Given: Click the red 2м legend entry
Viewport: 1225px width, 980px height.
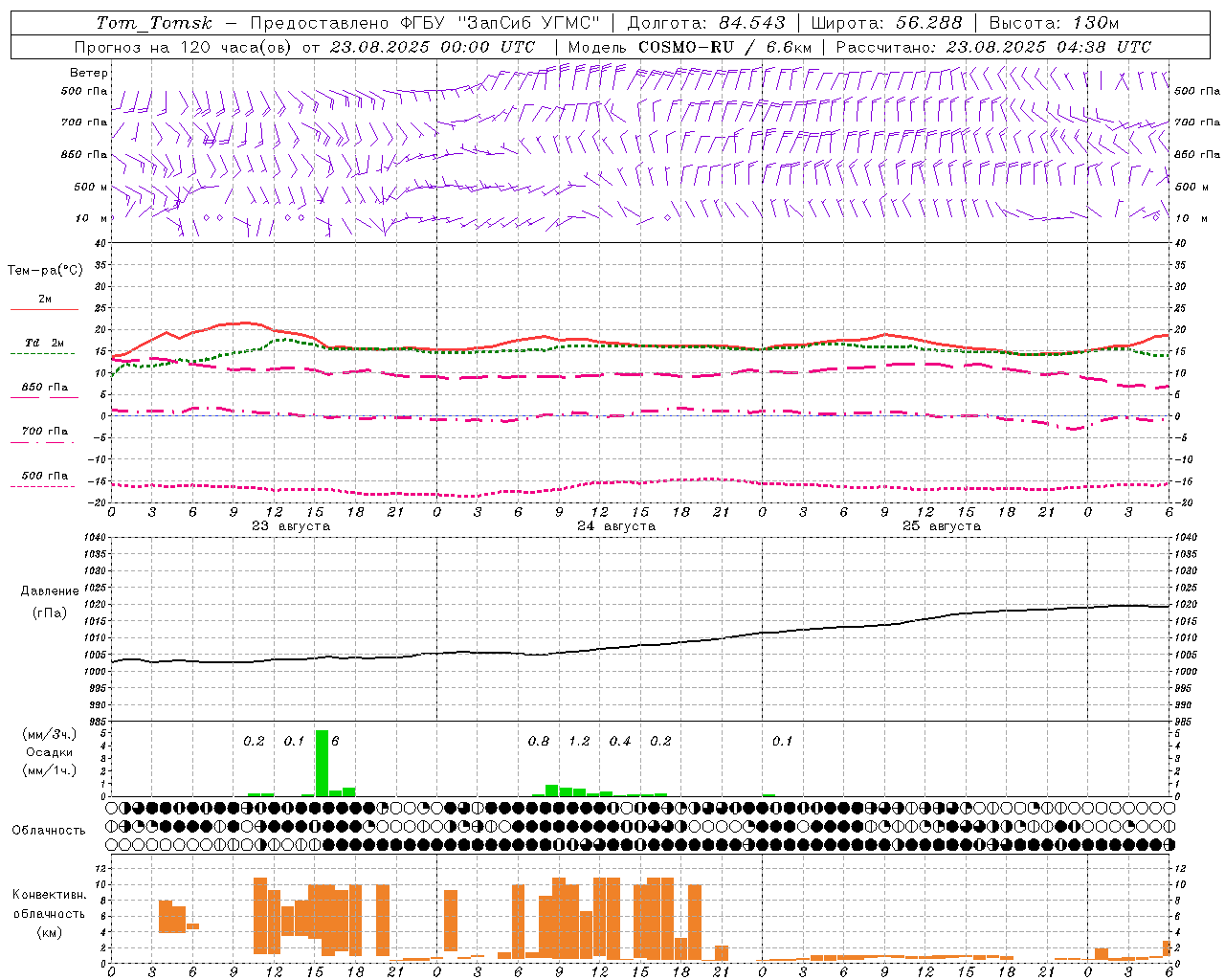Looking at the screenshot, I should 44,302.
